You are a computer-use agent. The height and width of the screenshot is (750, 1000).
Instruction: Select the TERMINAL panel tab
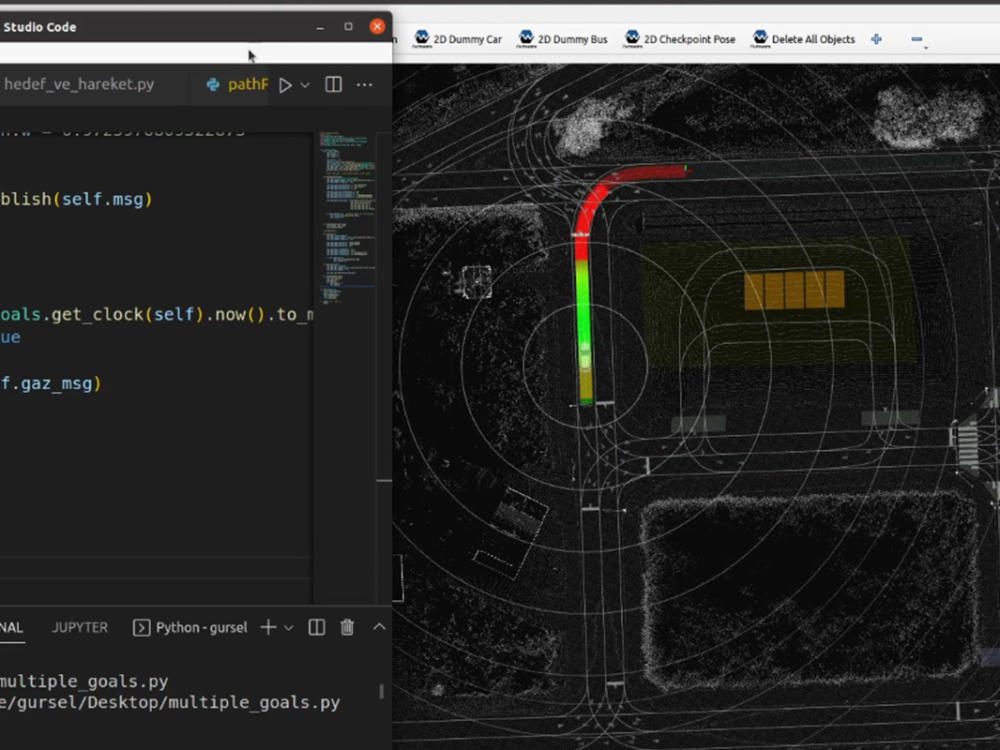pyautogui.click(x=11, y=628)
